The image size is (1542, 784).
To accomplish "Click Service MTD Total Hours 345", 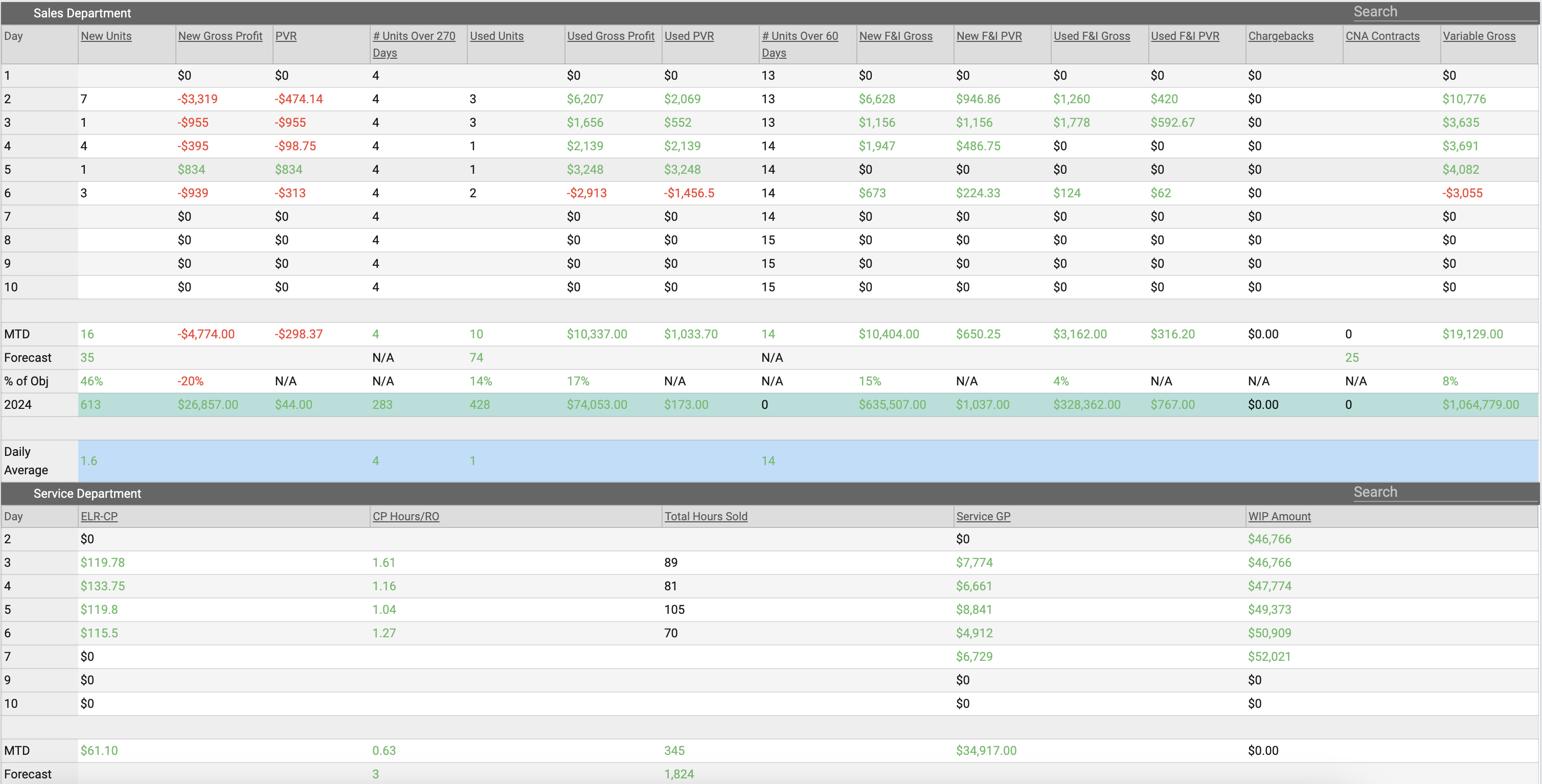I will [x=674, y=750].
